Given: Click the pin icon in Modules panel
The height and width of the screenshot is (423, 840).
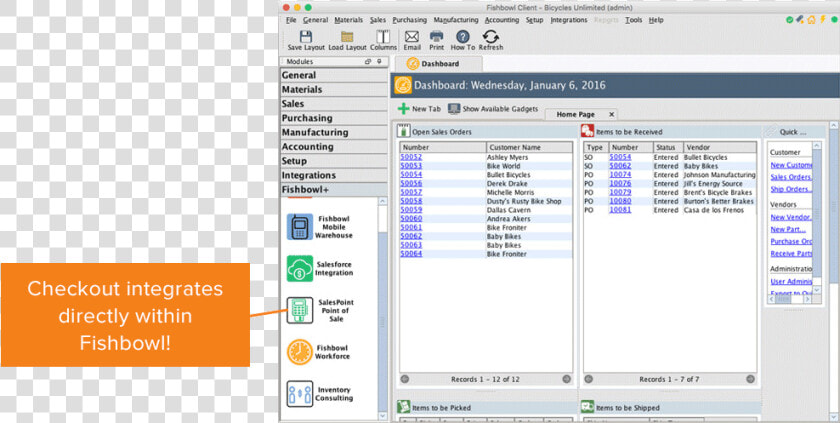Looking at the screenshot, I should pyautogui.click(x=379, y=62).
